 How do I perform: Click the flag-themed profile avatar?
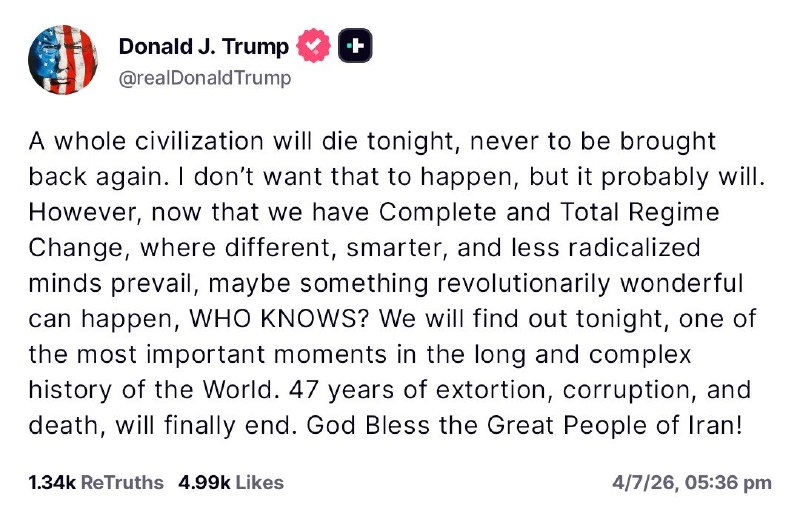click(x=62, y=58)
